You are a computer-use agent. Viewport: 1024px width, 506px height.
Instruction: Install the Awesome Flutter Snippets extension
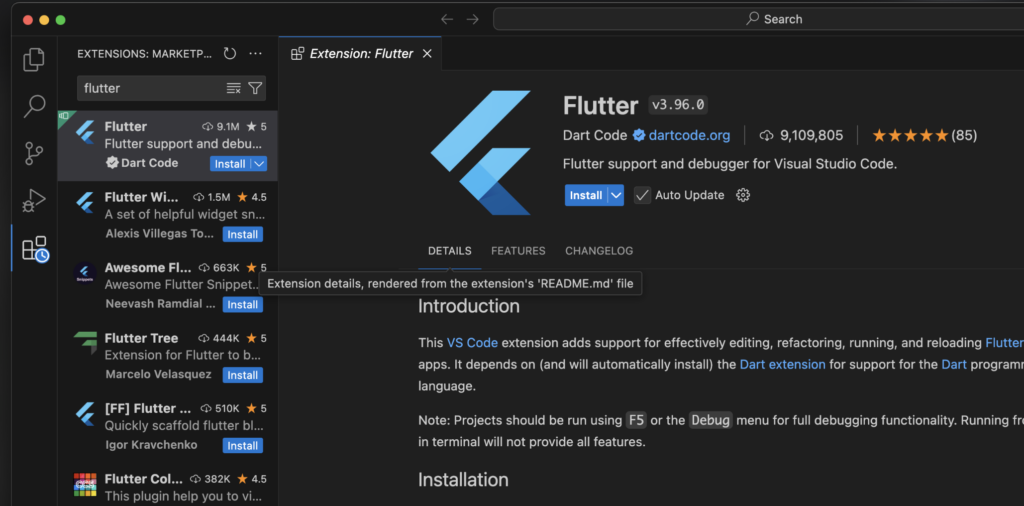(243, 305)
